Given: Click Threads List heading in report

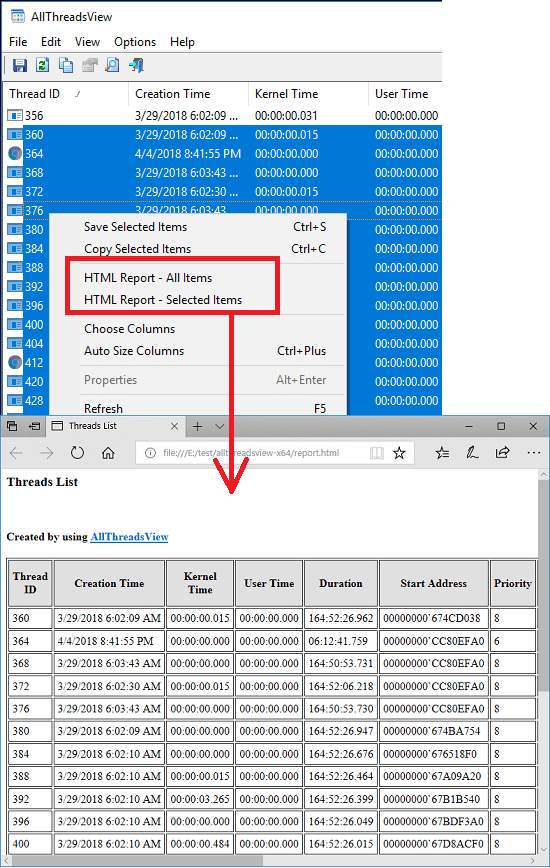Looking at the screenshot, I should [x=42, y=482].
